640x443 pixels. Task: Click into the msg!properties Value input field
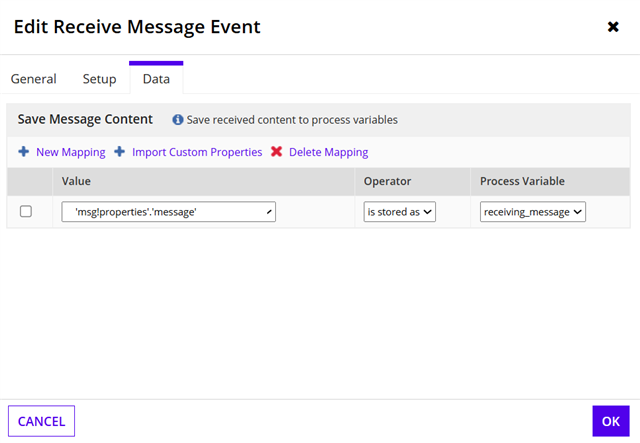tap(165, 212)
